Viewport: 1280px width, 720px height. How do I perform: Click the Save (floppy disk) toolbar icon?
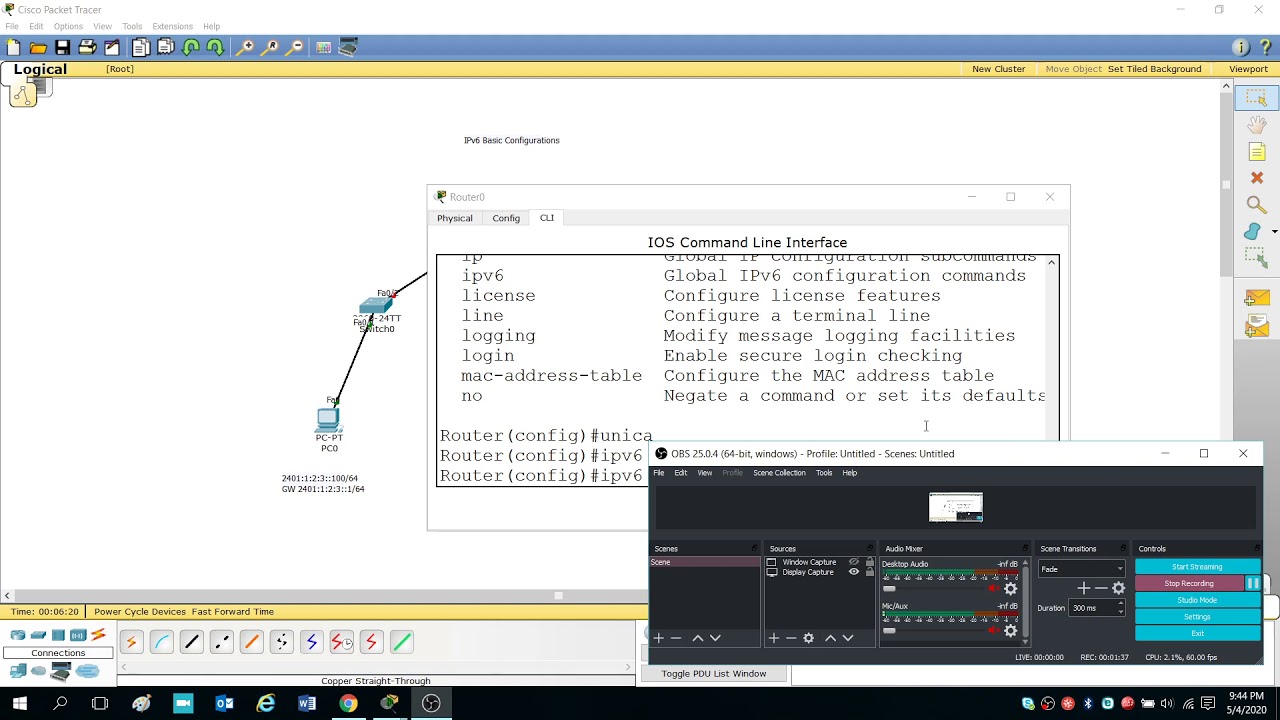click(62, 47)
